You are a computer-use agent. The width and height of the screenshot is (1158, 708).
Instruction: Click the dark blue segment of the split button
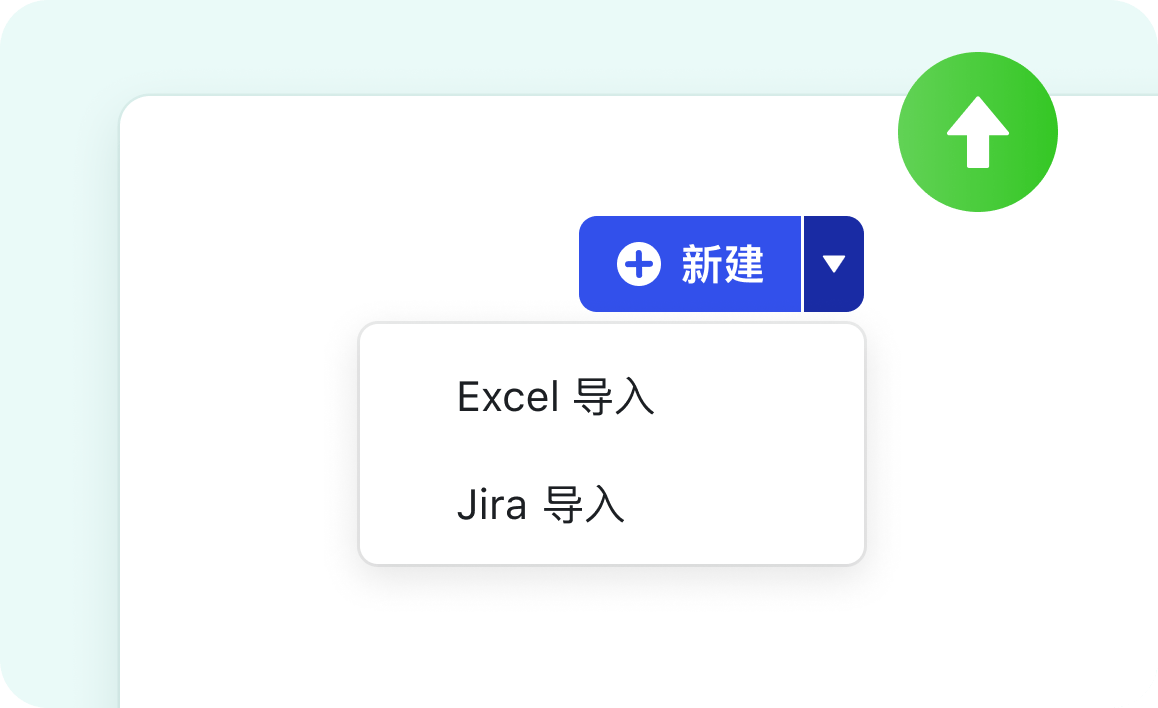coord(834,264)
